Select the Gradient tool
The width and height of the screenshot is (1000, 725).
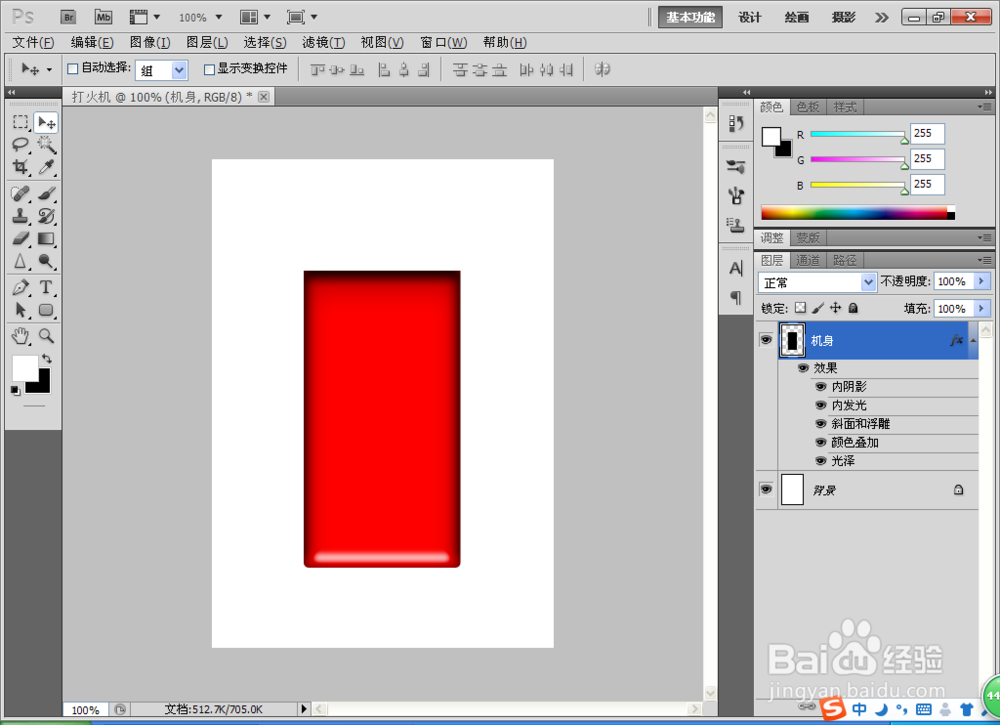(x=46, y=238)
